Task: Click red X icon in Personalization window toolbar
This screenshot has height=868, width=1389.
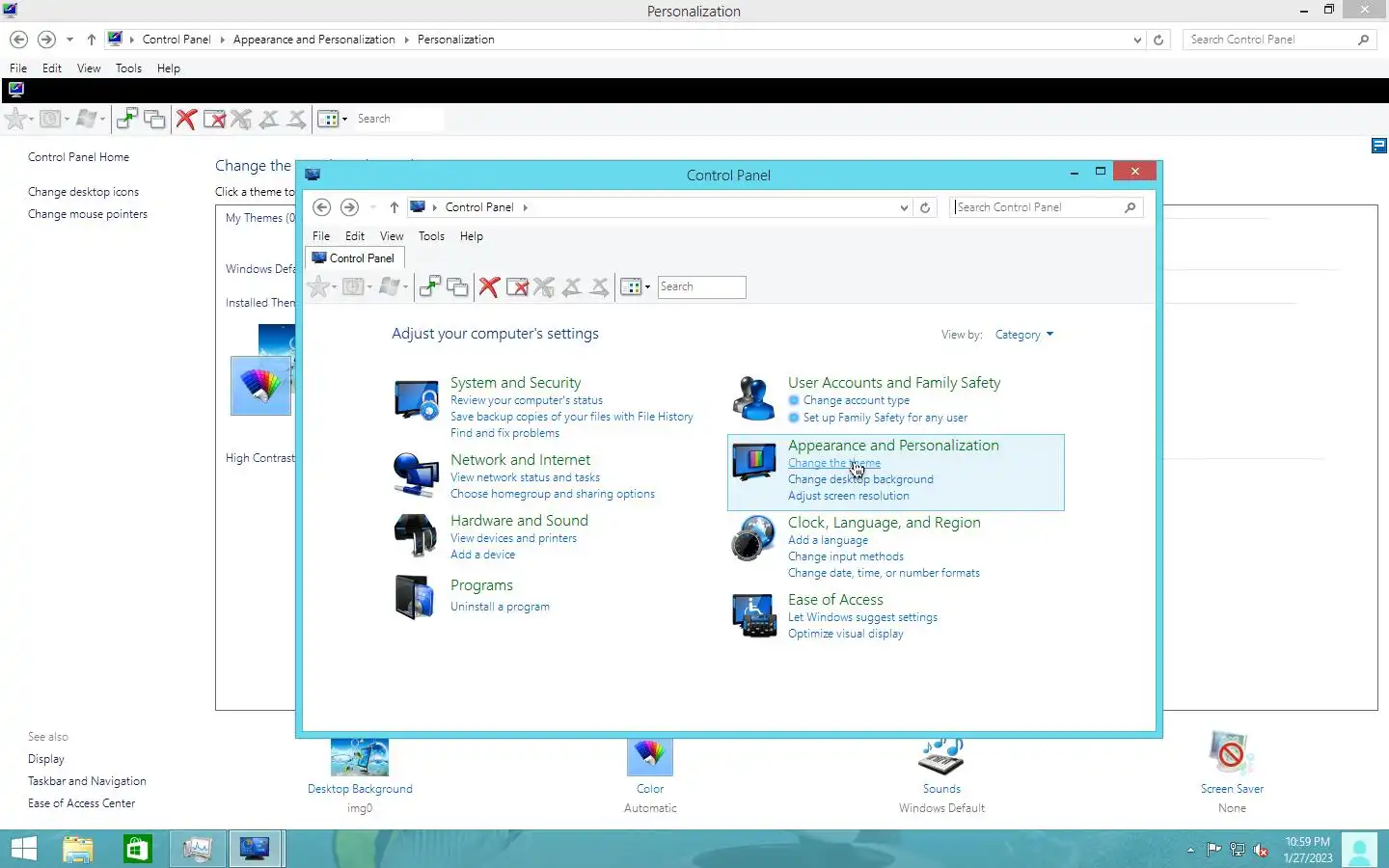Action: [x=186, y=119]
